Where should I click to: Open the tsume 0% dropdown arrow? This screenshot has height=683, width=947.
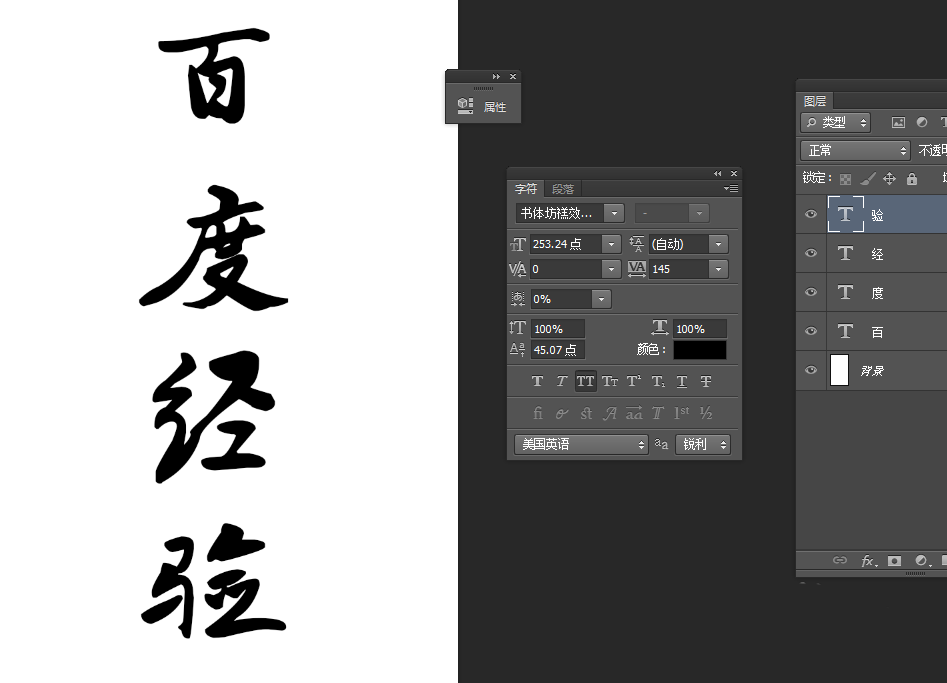[602, 299]
